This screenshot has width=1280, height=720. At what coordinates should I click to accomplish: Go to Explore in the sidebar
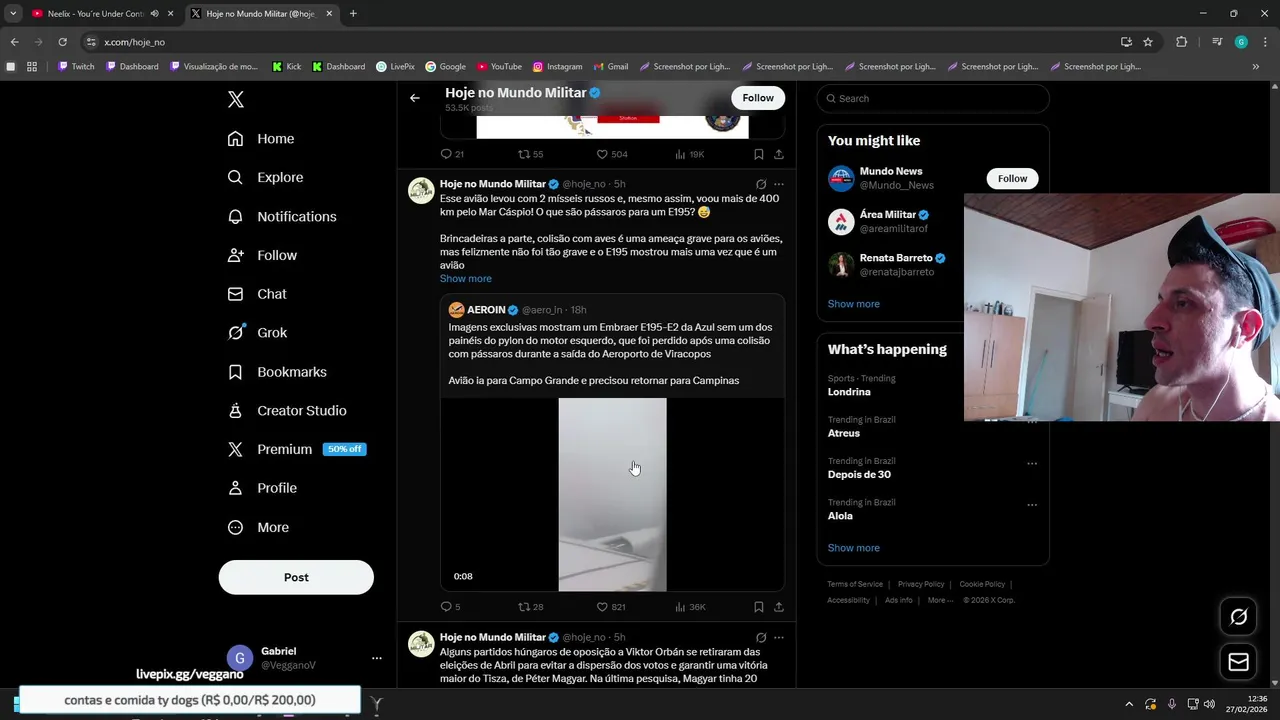click(265, 177)
